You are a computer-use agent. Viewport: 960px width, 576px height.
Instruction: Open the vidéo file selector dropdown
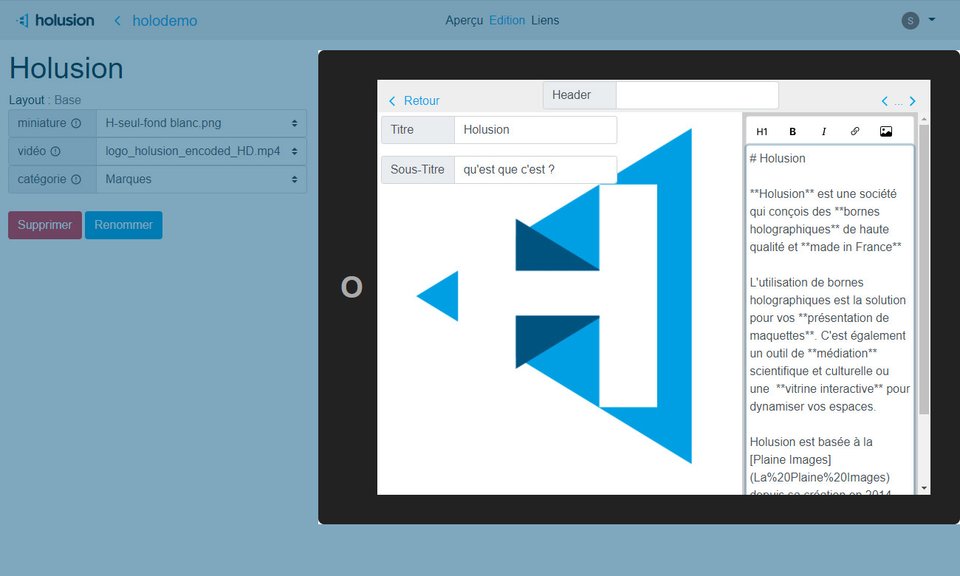(202, 151)
